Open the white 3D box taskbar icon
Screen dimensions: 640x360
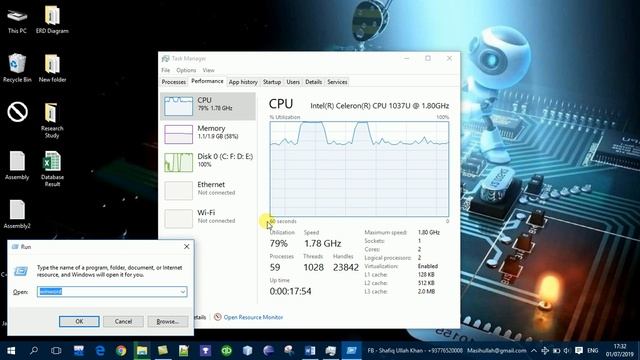tap(247, 351)
